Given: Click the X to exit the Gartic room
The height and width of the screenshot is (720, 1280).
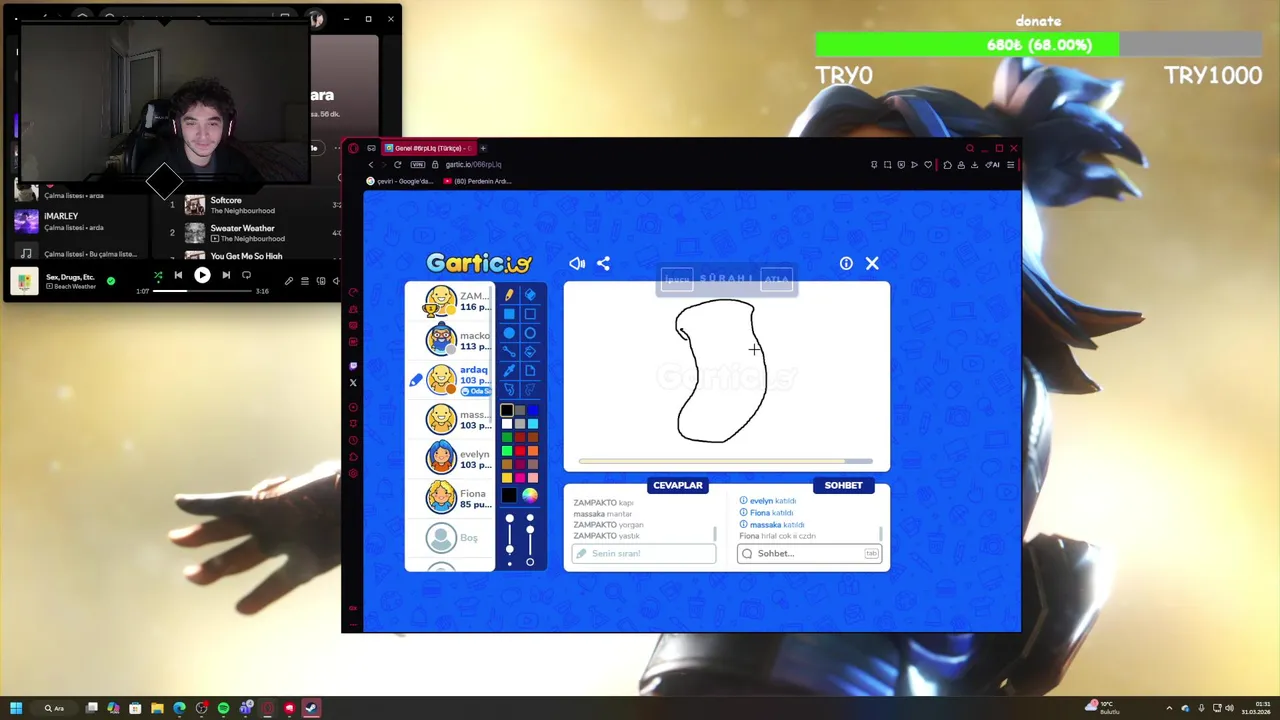Looking at the screenshot, I should pos(872,263).
